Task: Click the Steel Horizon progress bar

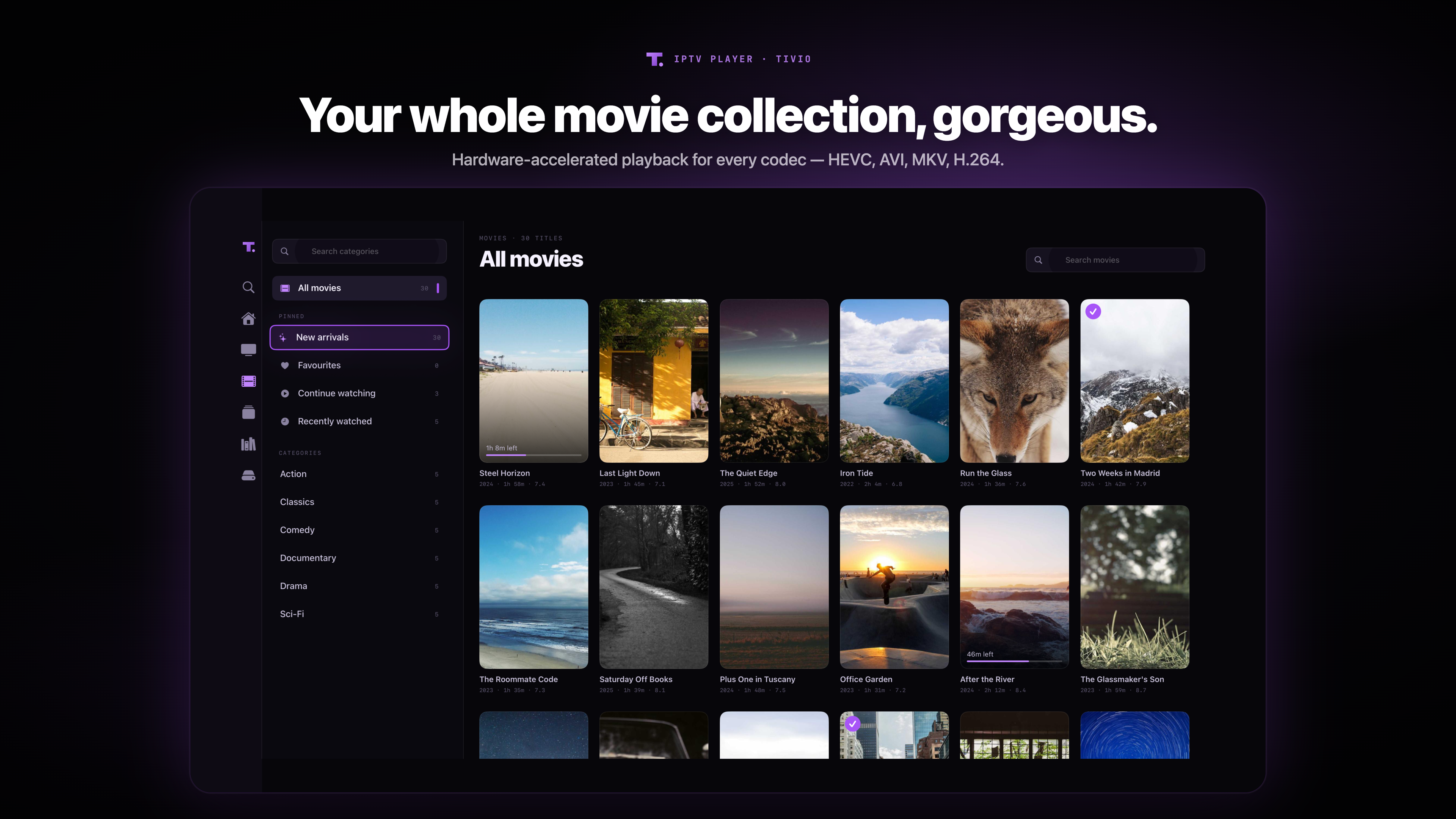Action: coord(533,455)
